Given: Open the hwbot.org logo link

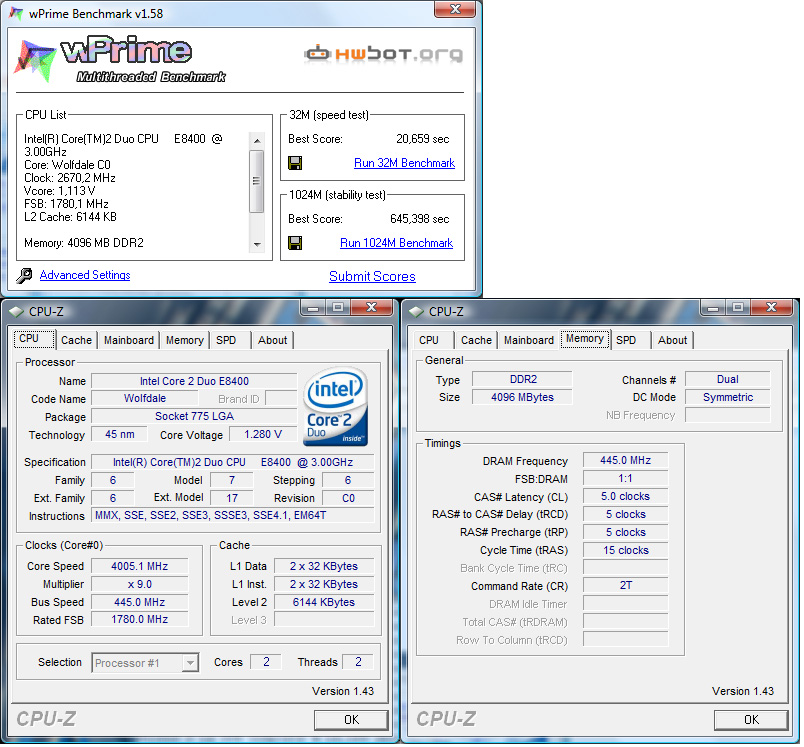Looking at the screenshot, I should tap(384, 53).
